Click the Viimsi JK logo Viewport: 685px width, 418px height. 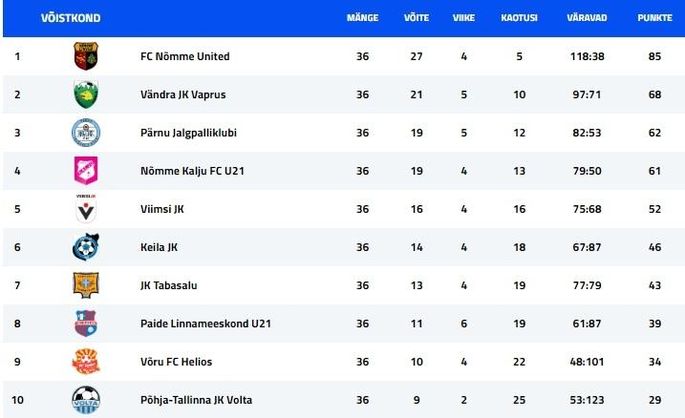click(86, 209)
